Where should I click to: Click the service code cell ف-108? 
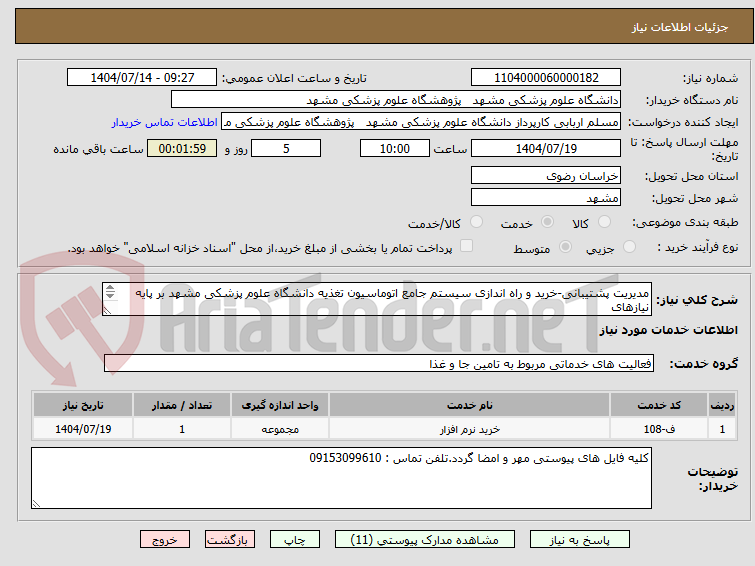click(658, 429)
